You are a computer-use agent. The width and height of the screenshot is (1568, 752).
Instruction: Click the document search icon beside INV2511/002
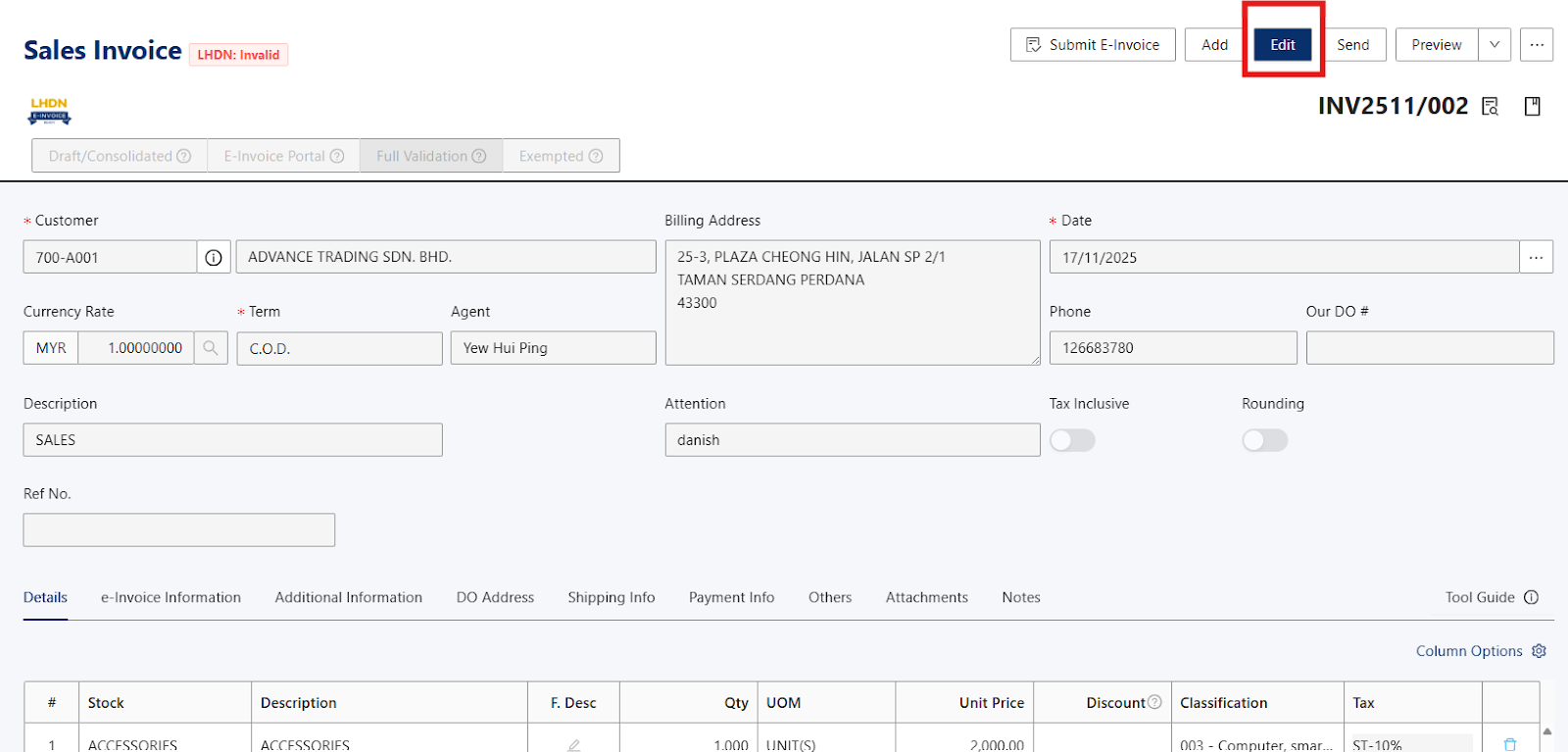1491,106
